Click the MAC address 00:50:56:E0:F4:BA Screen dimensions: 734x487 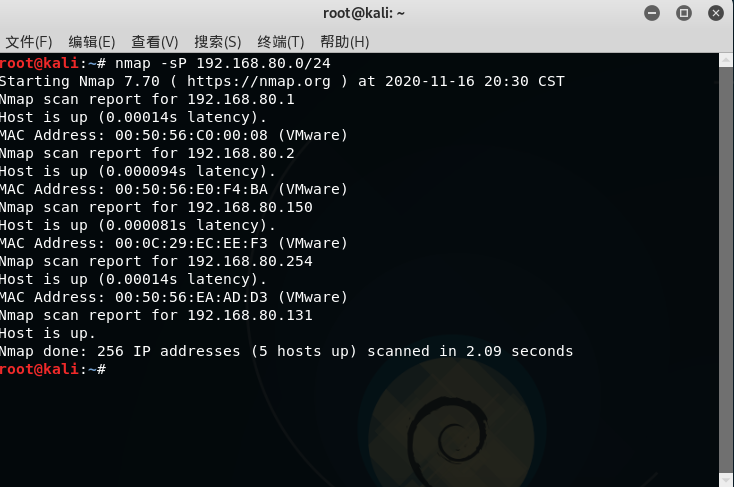[191, 189]
